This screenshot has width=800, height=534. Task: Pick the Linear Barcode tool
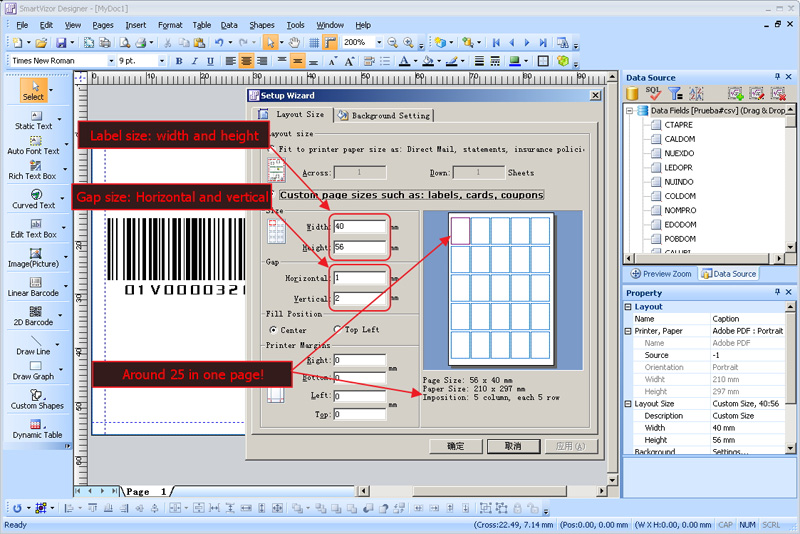click(34, 287)
